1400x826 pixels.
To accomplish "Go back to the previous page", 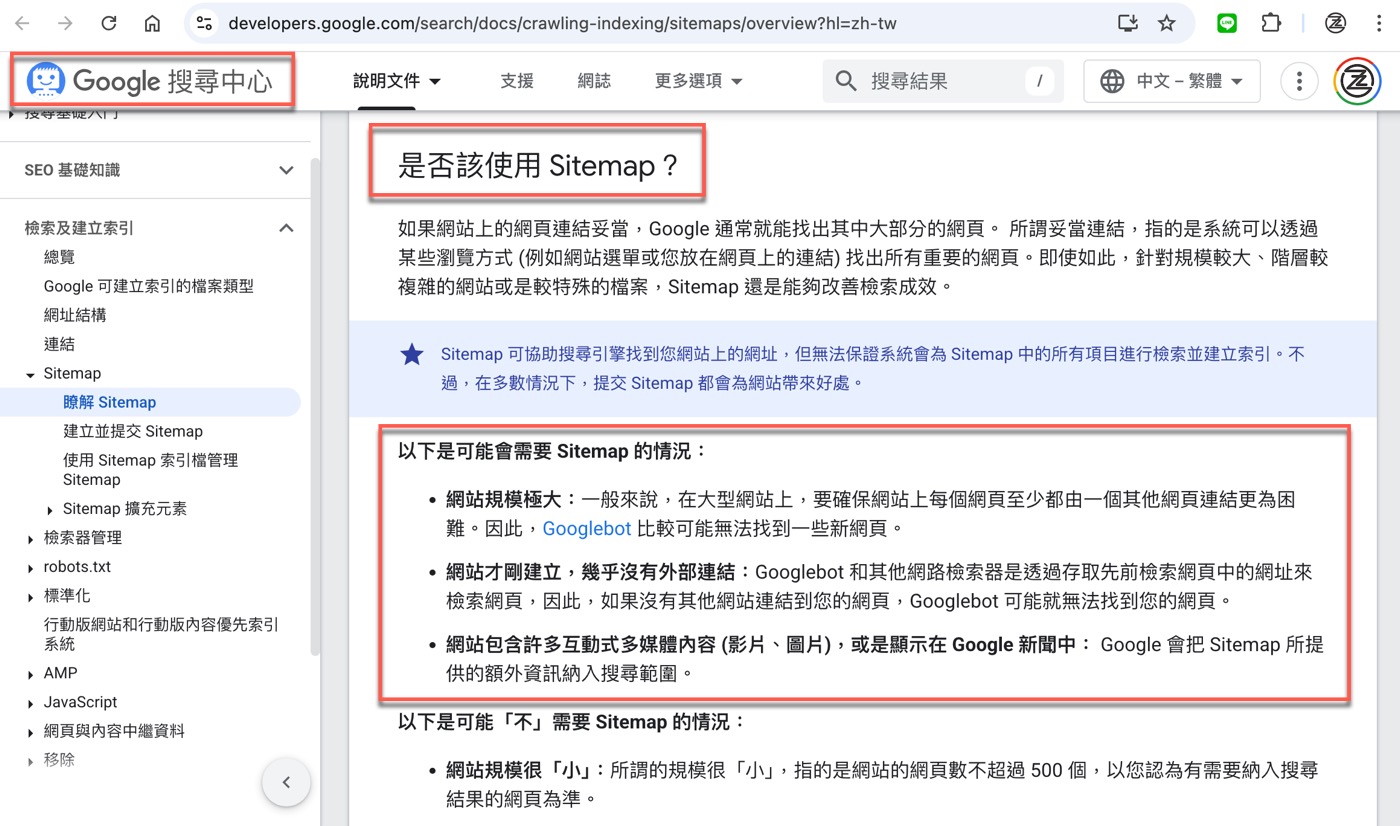I will [22, 23].
